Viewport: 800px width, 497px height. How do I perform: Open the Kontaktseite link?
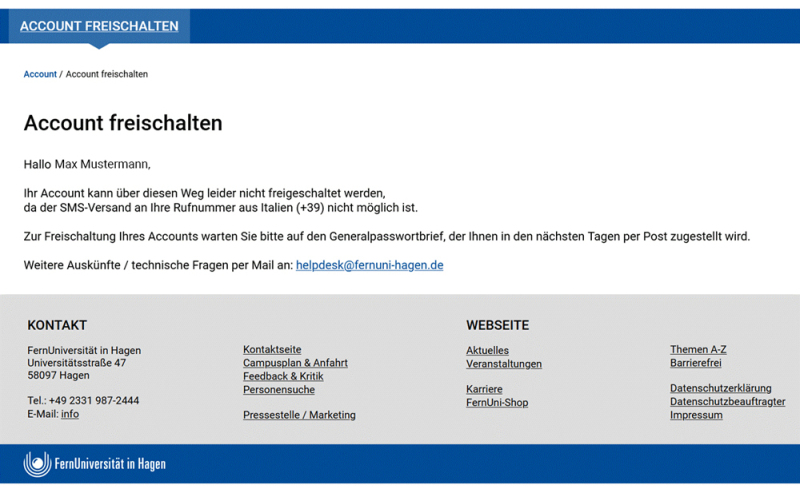(272, 350)
